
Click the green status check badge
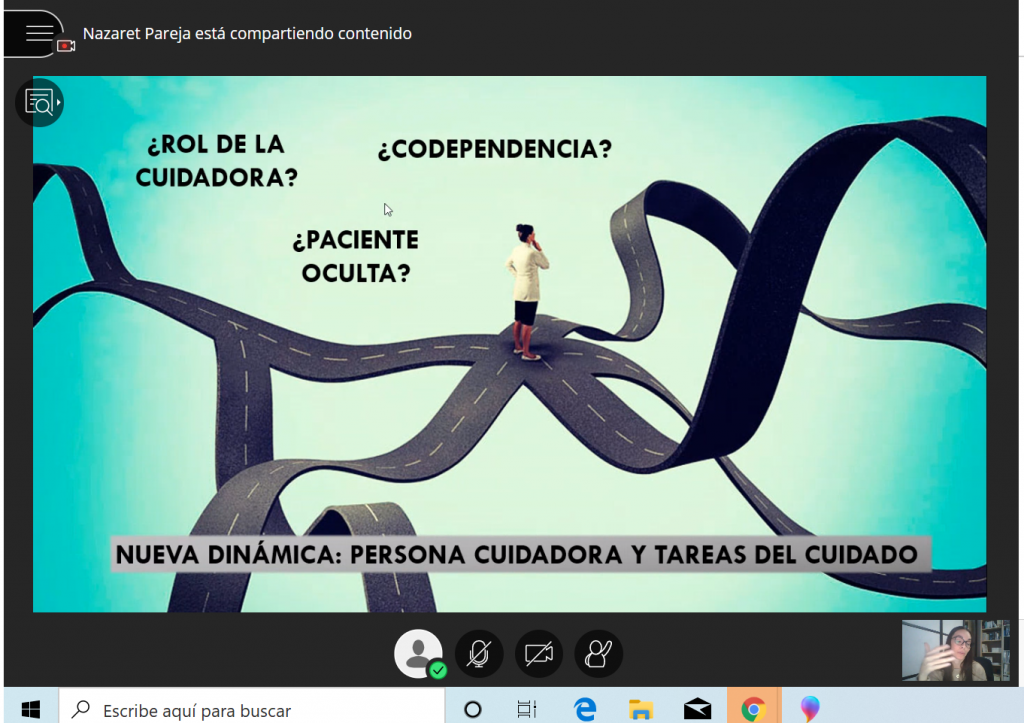pos(438,670)
